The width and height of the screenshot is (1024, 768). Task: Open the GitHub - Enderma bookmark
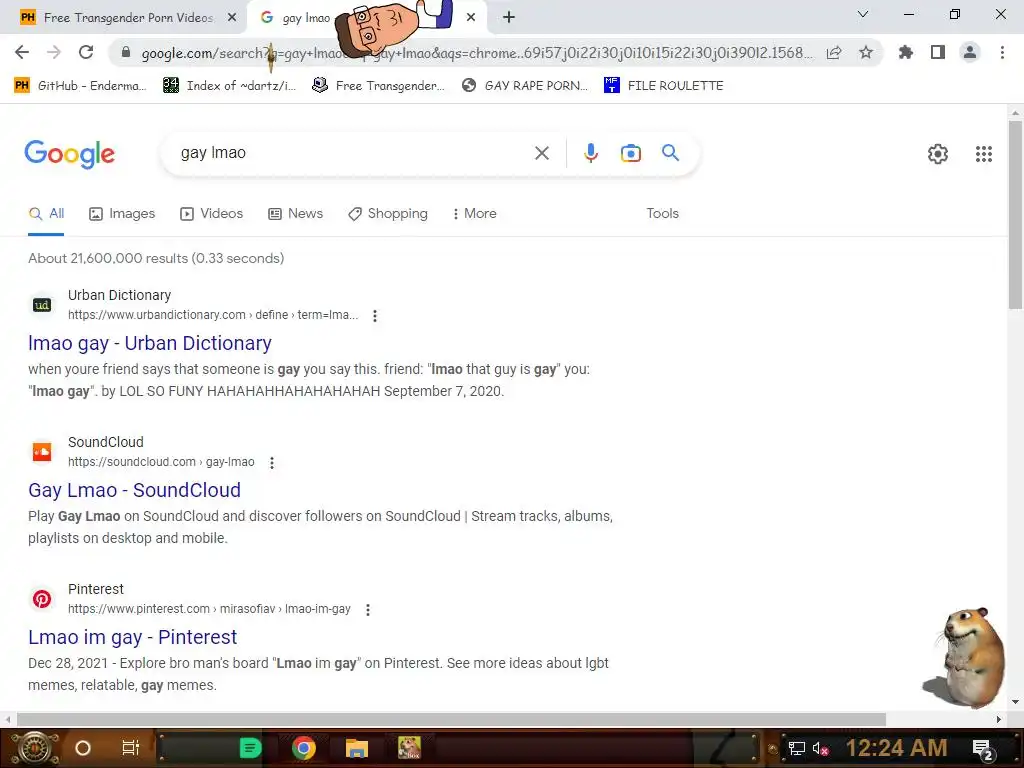pos(81,86)
